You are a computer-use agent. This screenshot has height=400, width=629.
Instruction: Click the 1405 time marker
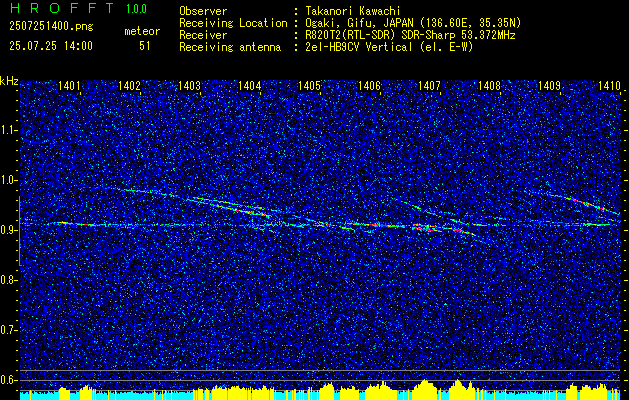(309, 86)
